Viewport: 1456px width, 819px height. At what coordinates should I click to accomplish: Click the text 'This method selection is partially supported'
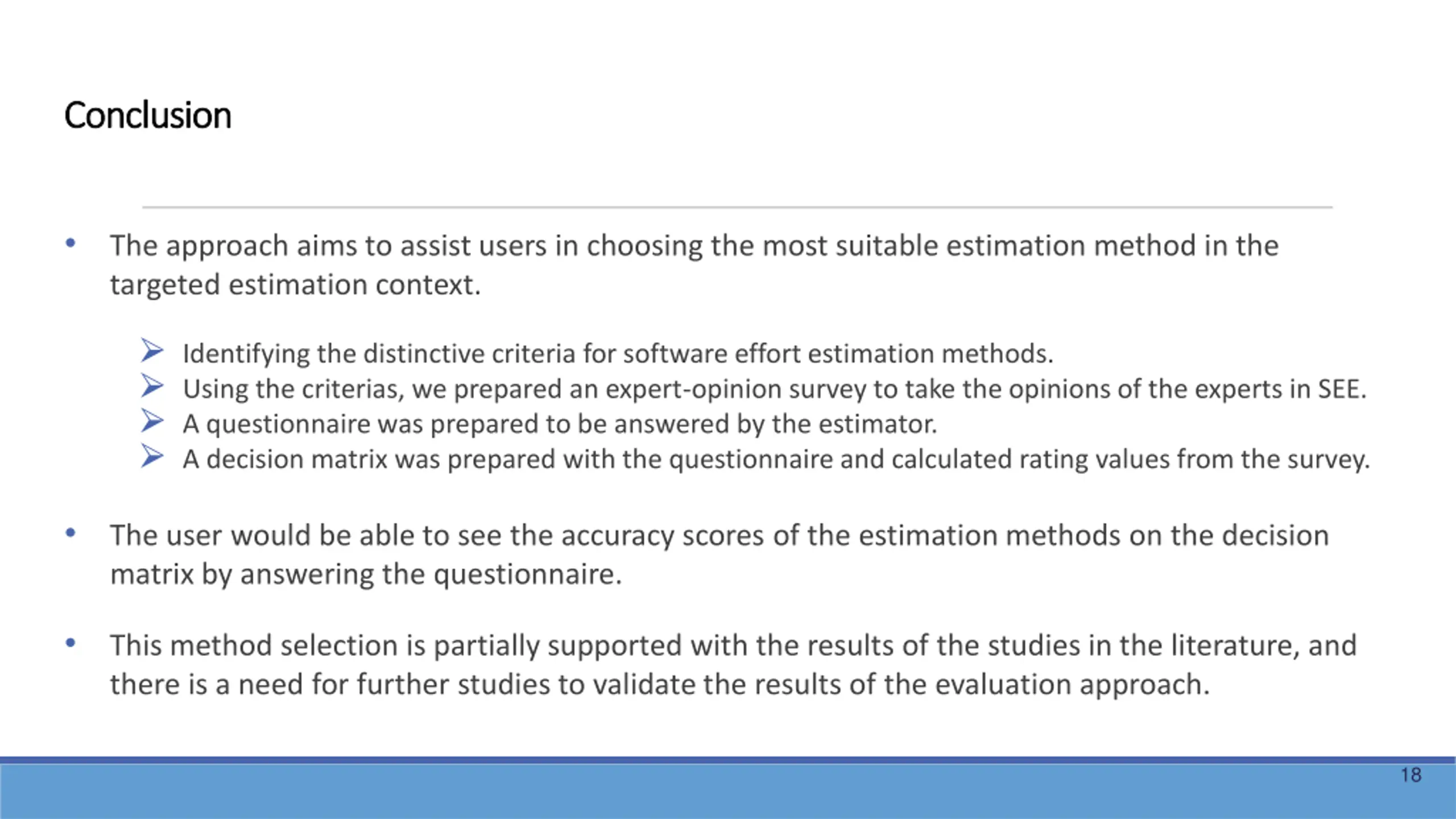(x=396, y=646)
